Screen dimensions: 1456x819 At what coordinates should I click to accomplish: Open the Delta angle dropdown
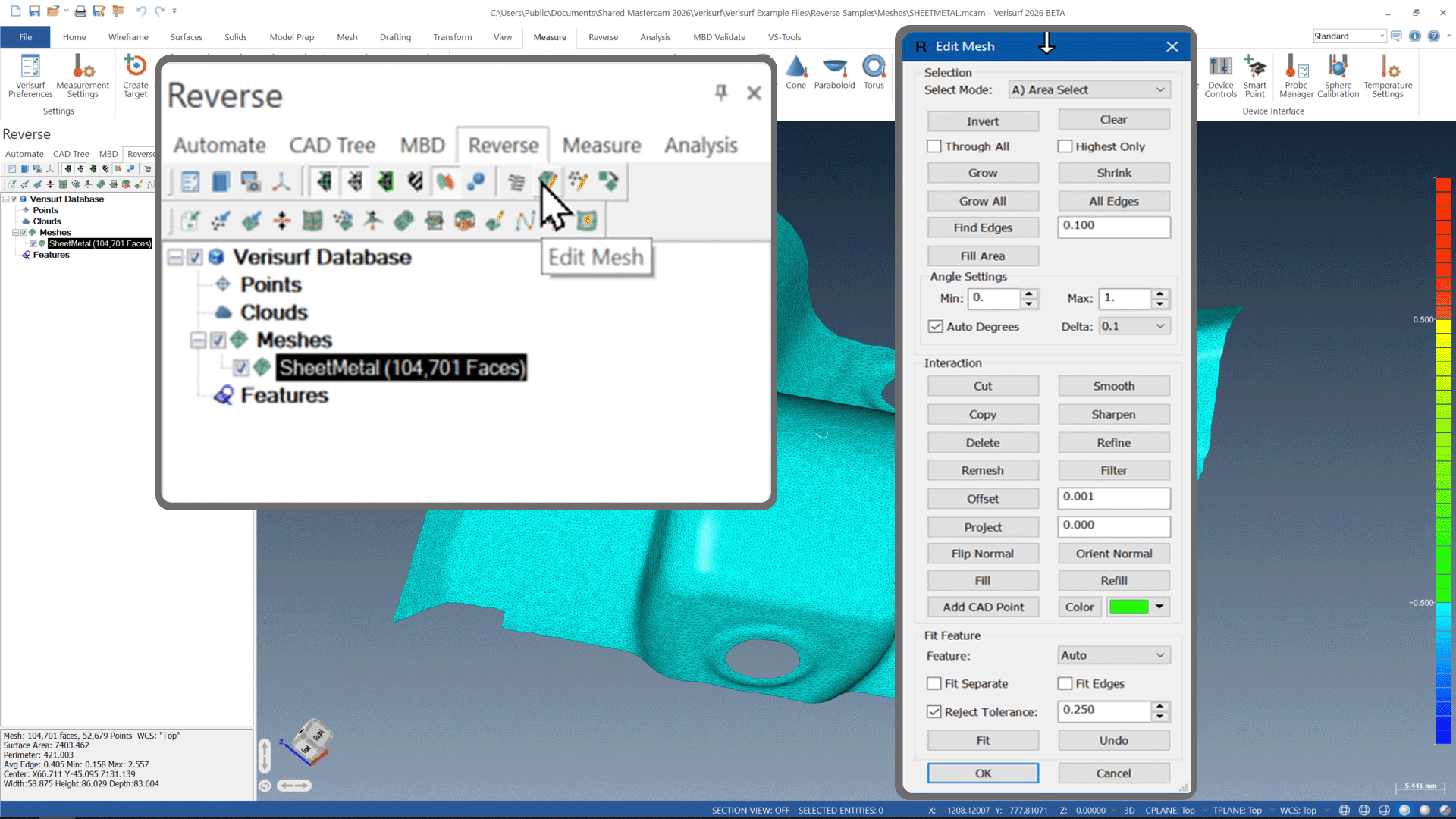pyautogui.click(x=1134, y=327)
